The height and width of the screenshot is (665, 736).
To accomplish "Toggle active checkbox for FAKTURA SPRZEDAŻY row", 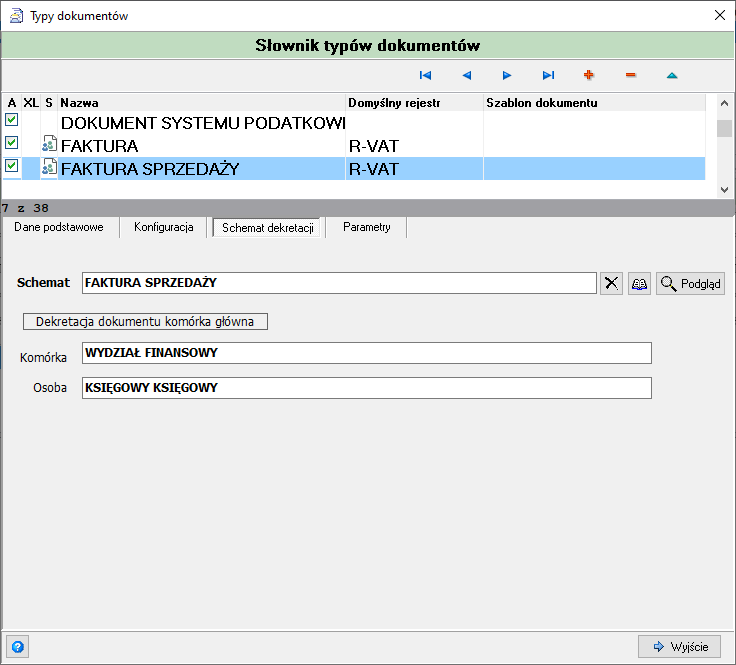I will pyautogui.click(x=12, y=165).
